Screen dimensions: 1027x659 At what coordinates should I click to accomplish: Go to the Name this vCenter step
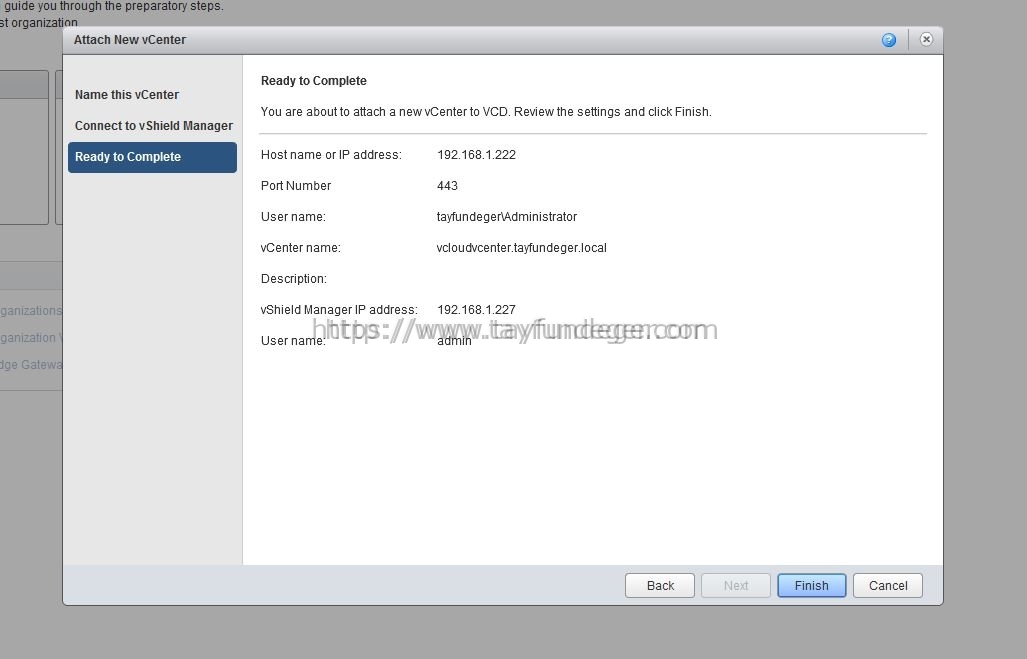coord(126,94)
